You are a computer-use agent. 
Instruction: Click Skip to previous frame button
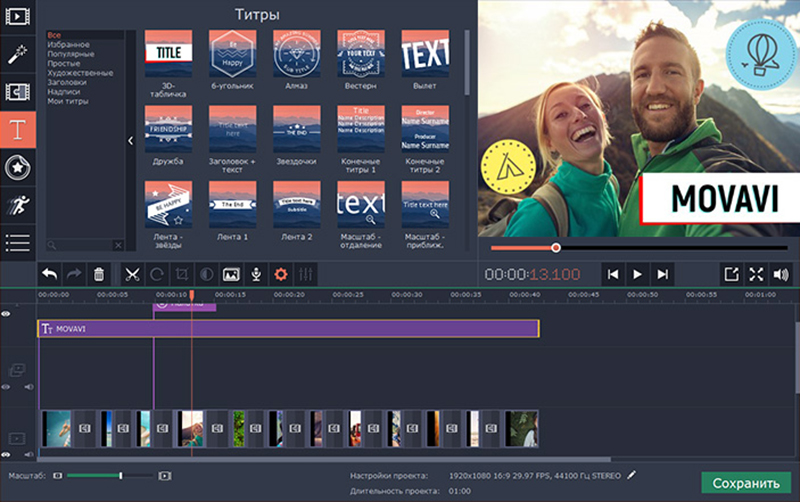click(613, 274)
